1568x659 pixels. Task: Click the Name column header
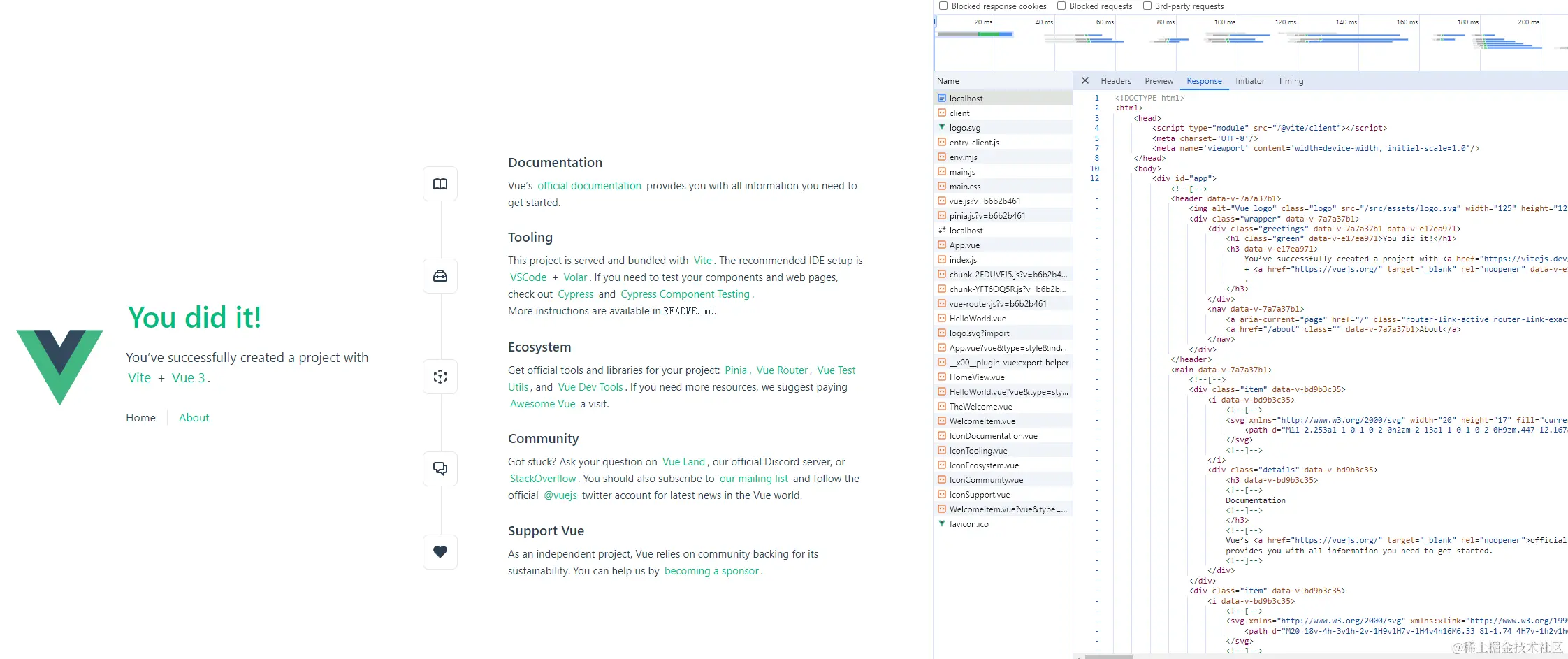tap(1003, 81)
